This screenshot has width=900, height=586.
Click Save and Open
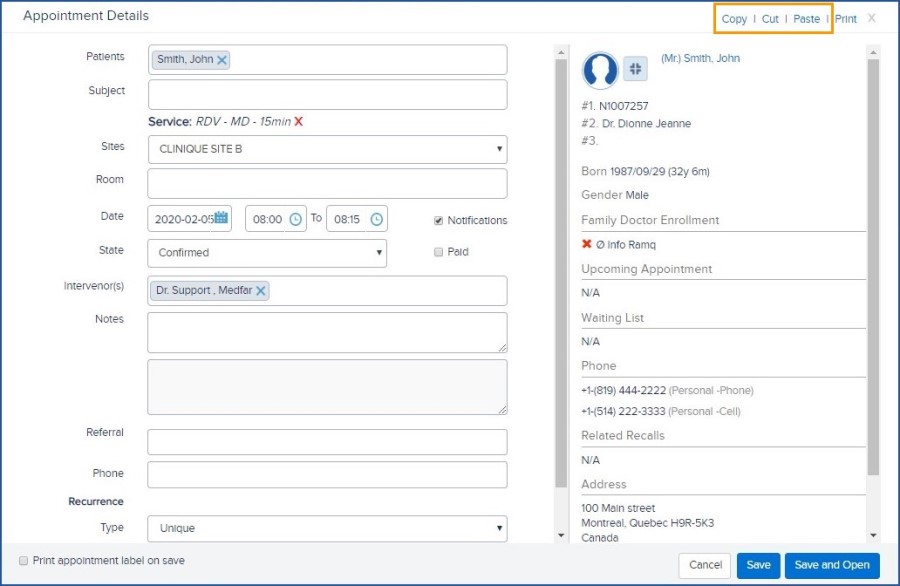point(832,564)
